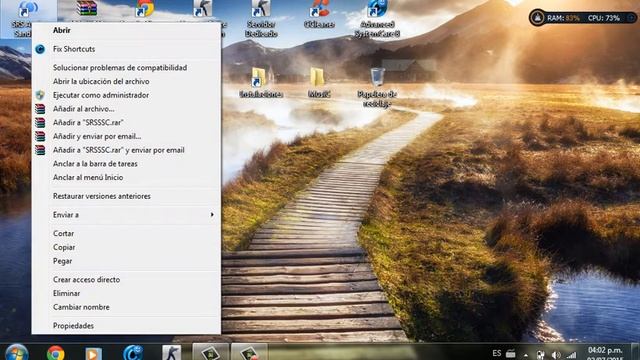Expand the Enviar a submenu
640x360 pixels.
click(x=126, y=215)
